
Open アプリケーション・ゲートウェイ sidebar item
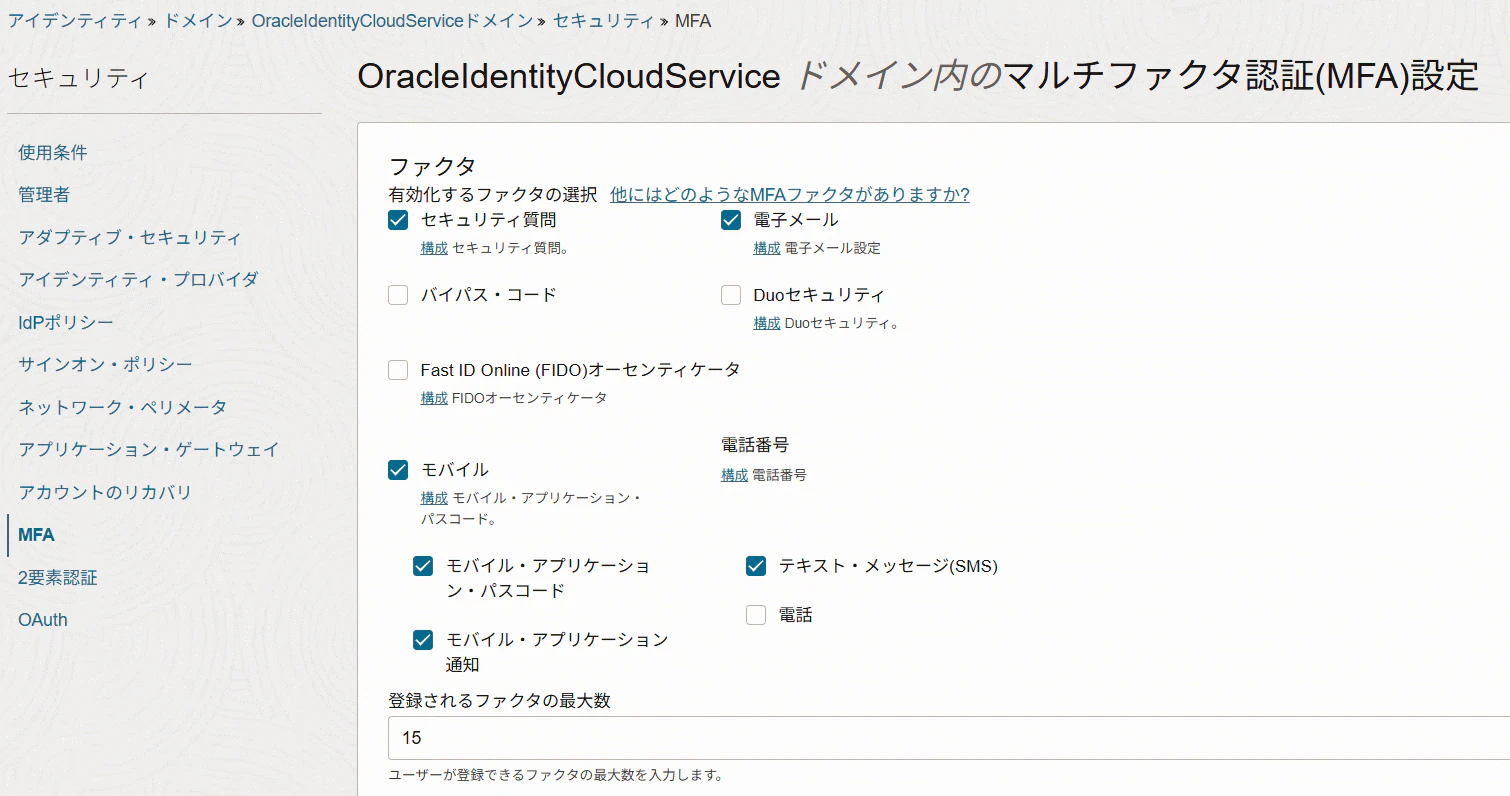(149, 450)
